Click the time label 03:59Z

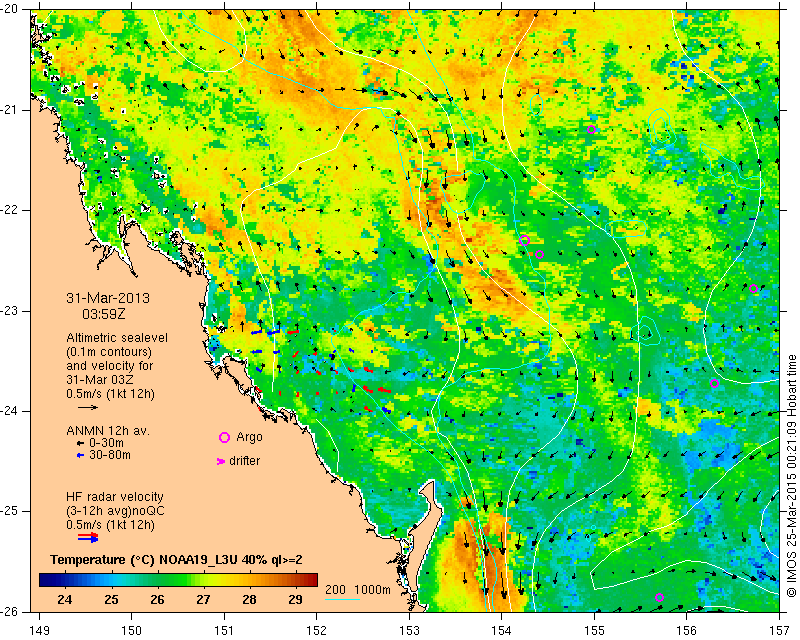click(104, 314)
